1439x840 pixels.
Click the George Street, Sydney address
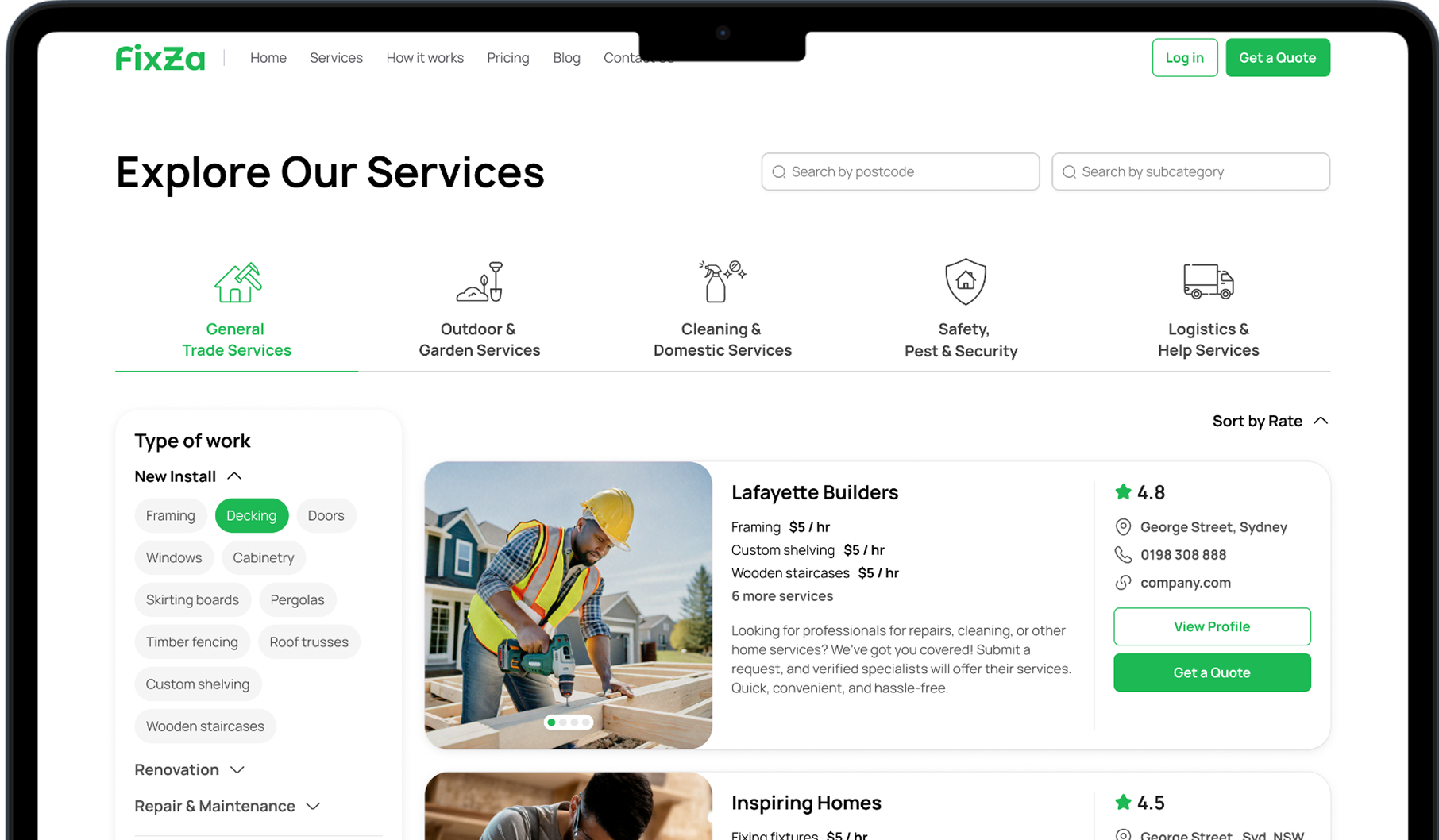pos(1213,527)
